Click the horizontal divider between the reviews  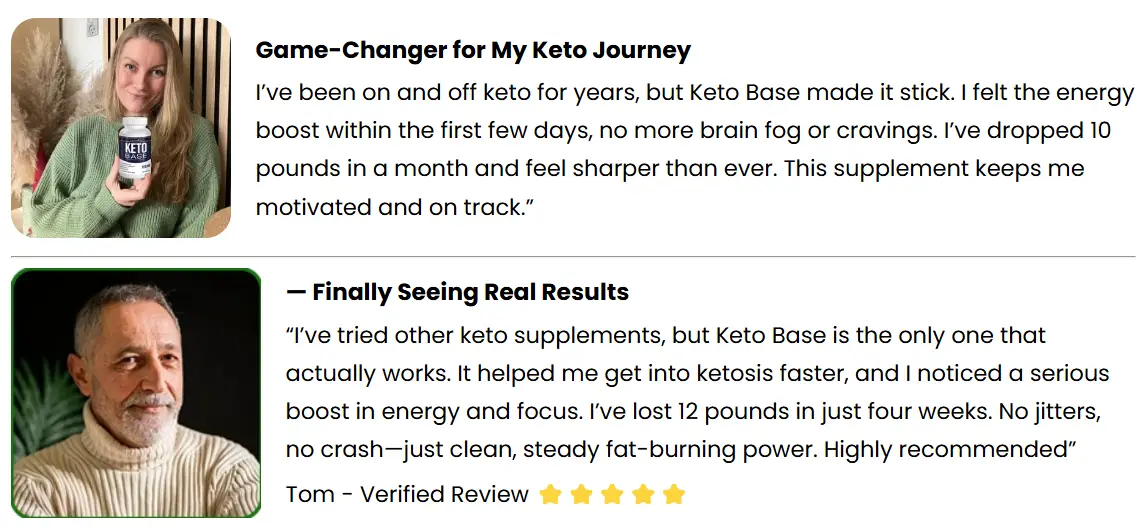[573, 257]
